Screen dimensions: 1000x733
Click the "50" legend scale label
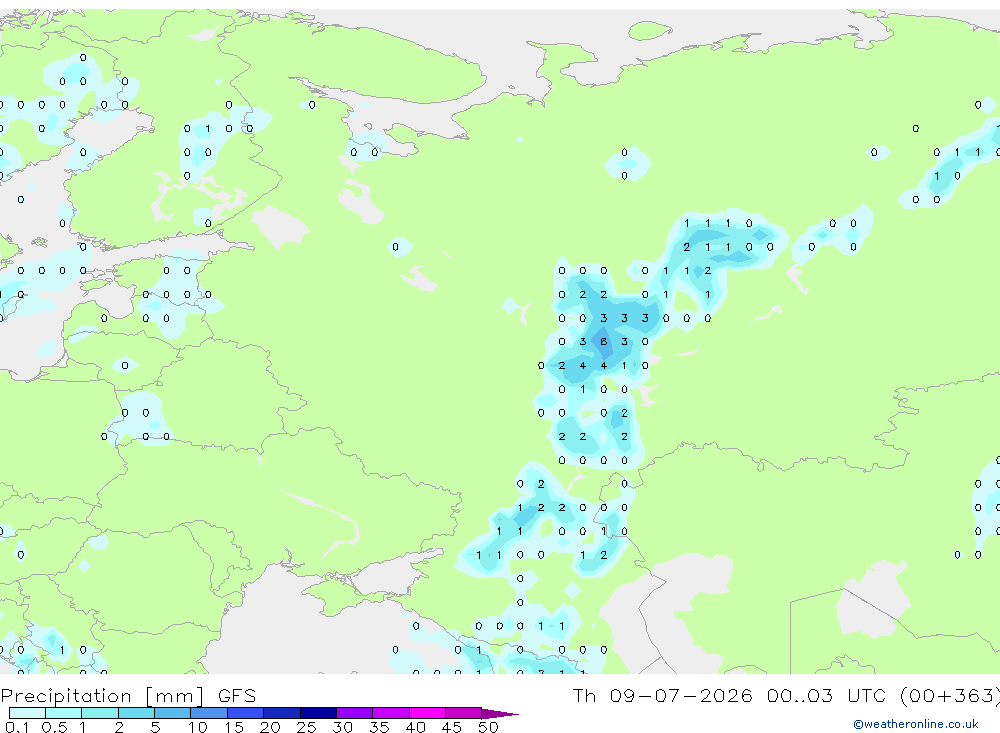489,727
